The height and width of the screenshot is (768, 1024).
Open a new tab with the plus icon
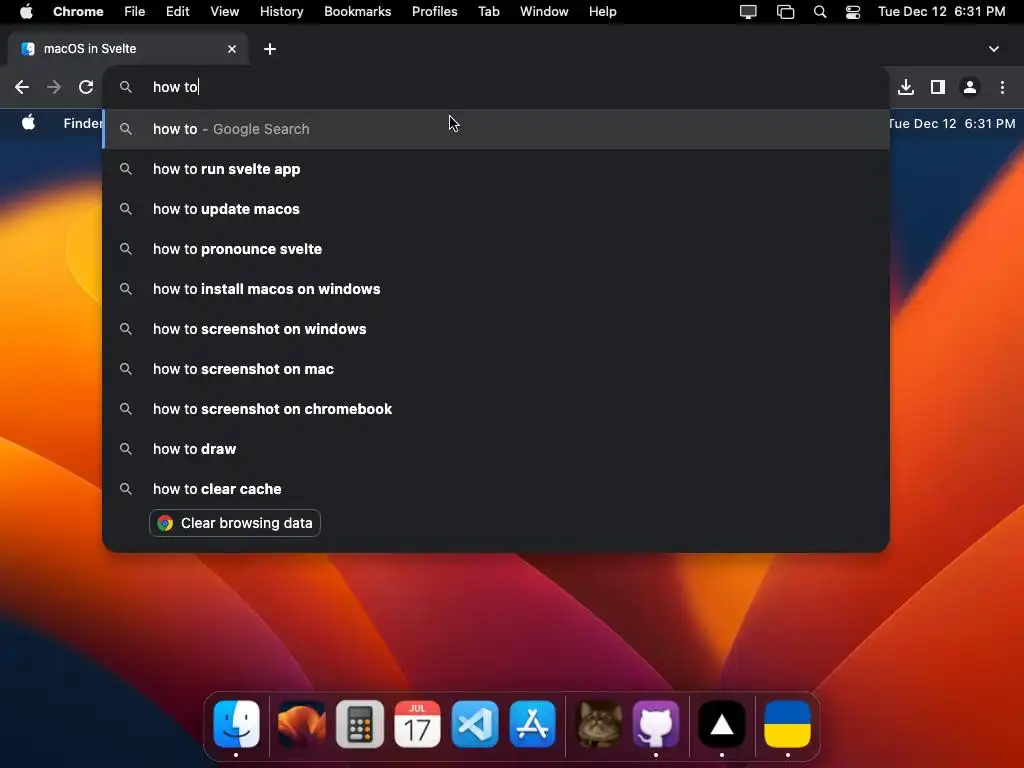point(270,49)
